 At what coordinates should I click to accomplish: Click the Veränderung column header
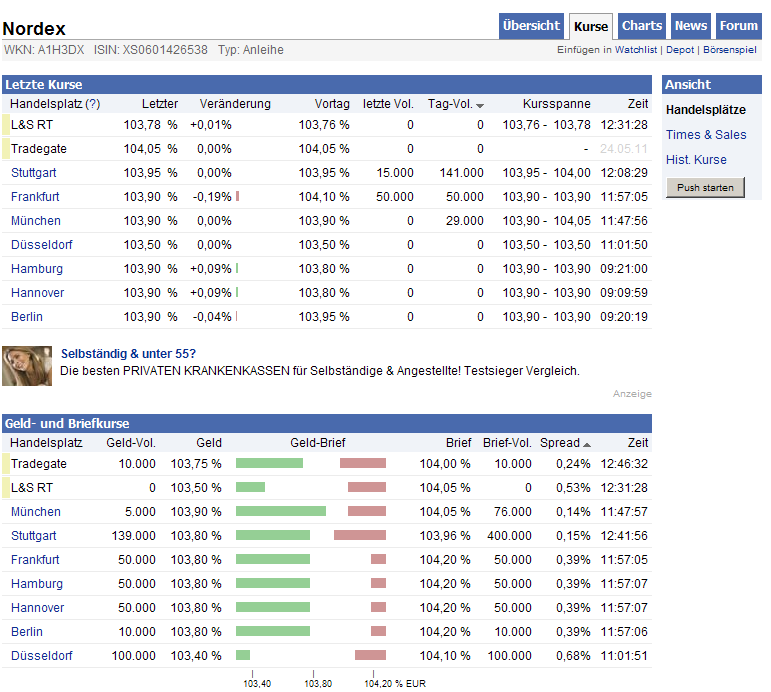pyautogui.click(x=235, y=104)
